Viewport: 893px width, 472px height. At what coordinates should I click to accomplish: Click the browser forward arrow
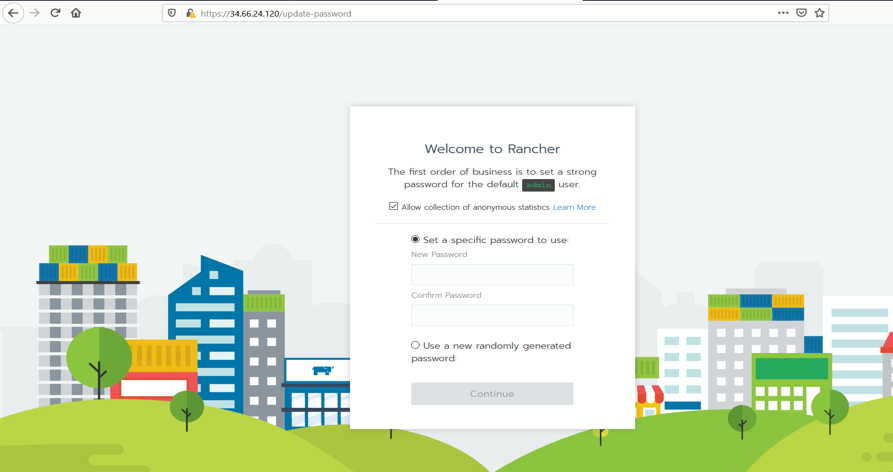[35, 13]
